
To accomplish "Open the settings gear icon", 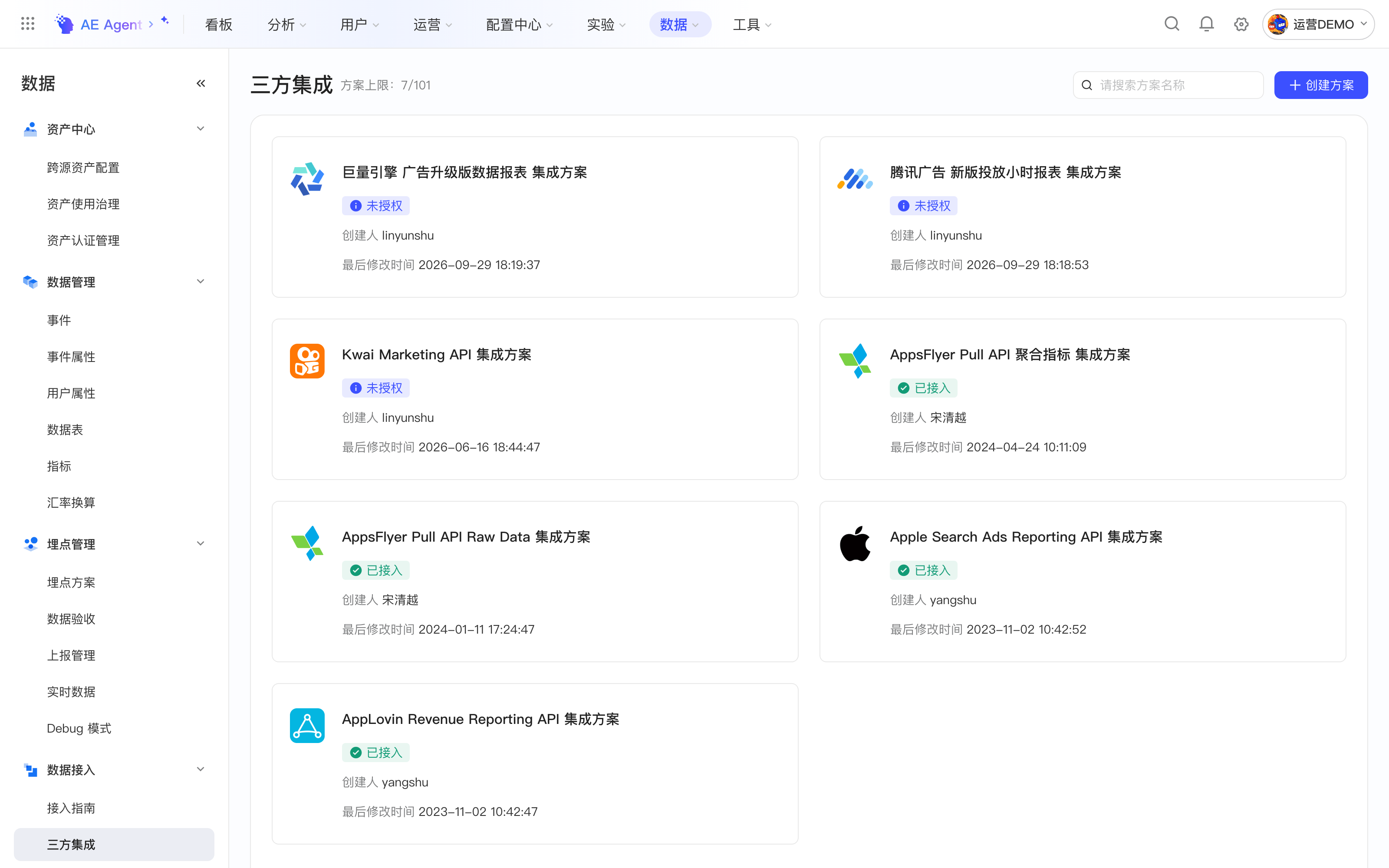I will pos(1241,24).
